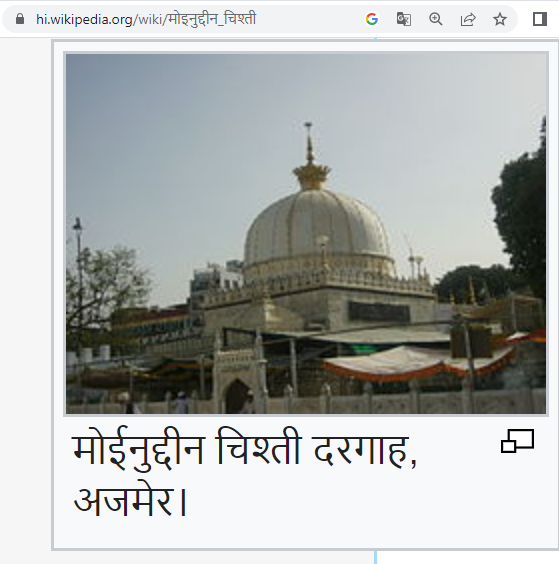This screenshot has width=559, height=564.
Task: Click the orange canopy tent in photo
Action: 417,361
